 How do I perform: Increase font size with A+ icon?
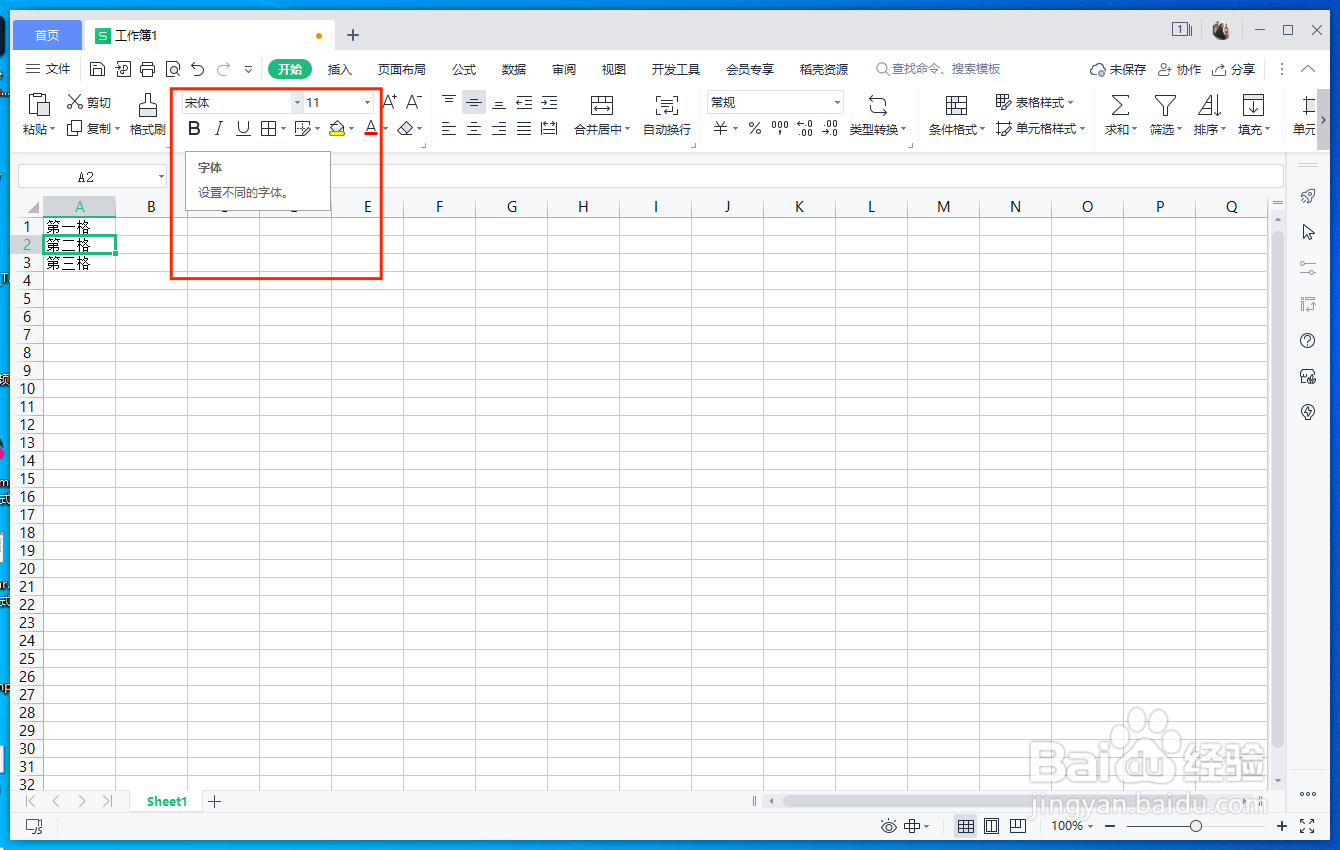388,101
